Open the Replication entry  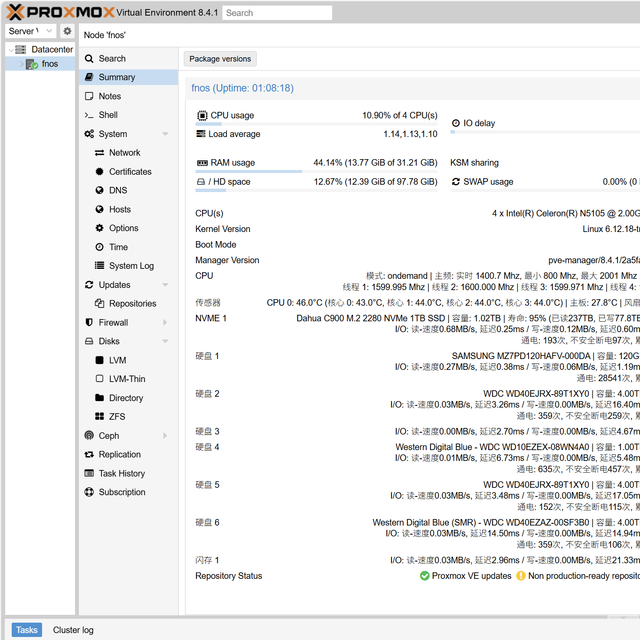click(x=129, y=454)
